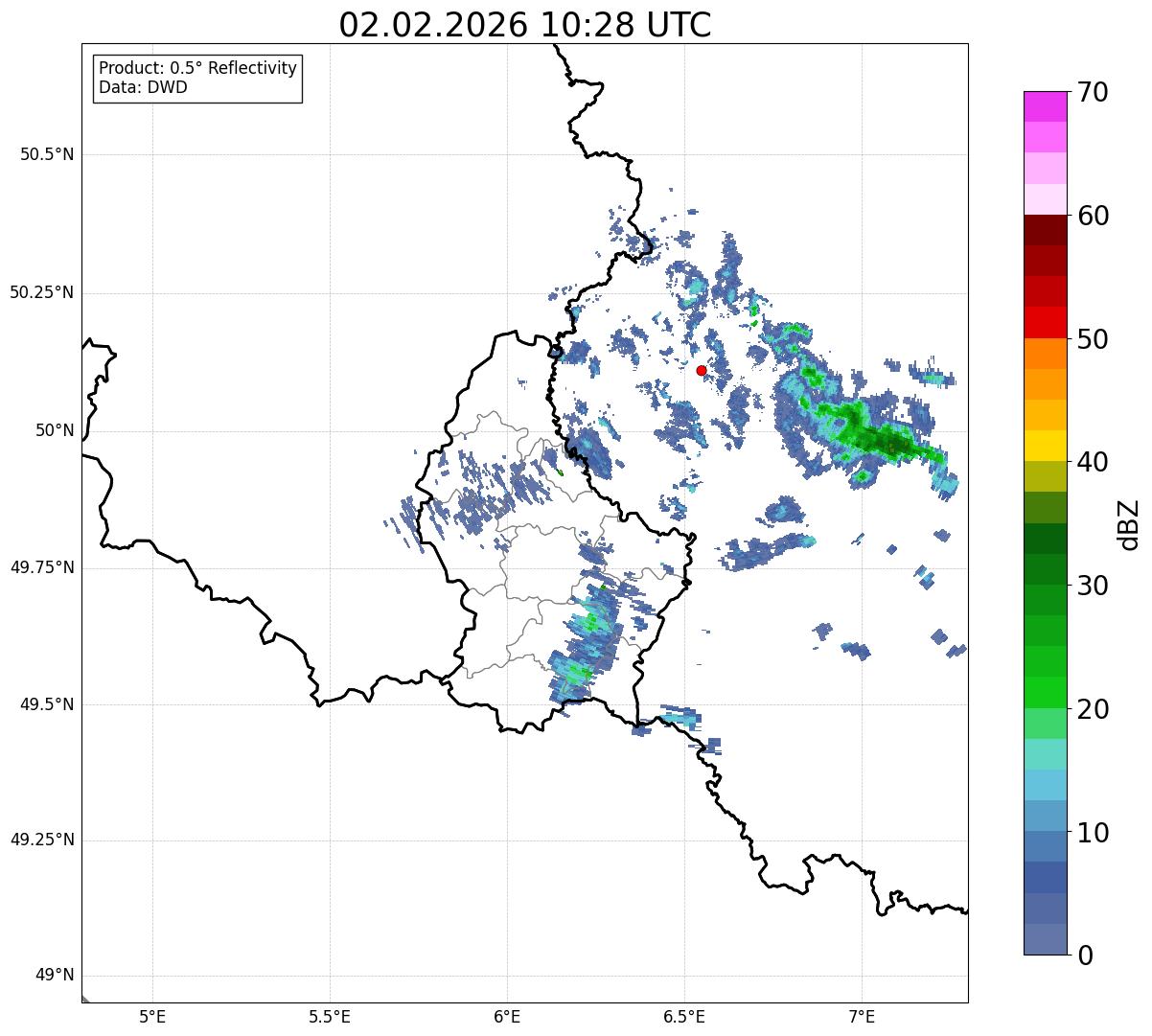Click the "Product: 0.5° Reflectivity" text
Image resolution: width=1152 pixels, height=1036 pixels.
pos(197,69)
